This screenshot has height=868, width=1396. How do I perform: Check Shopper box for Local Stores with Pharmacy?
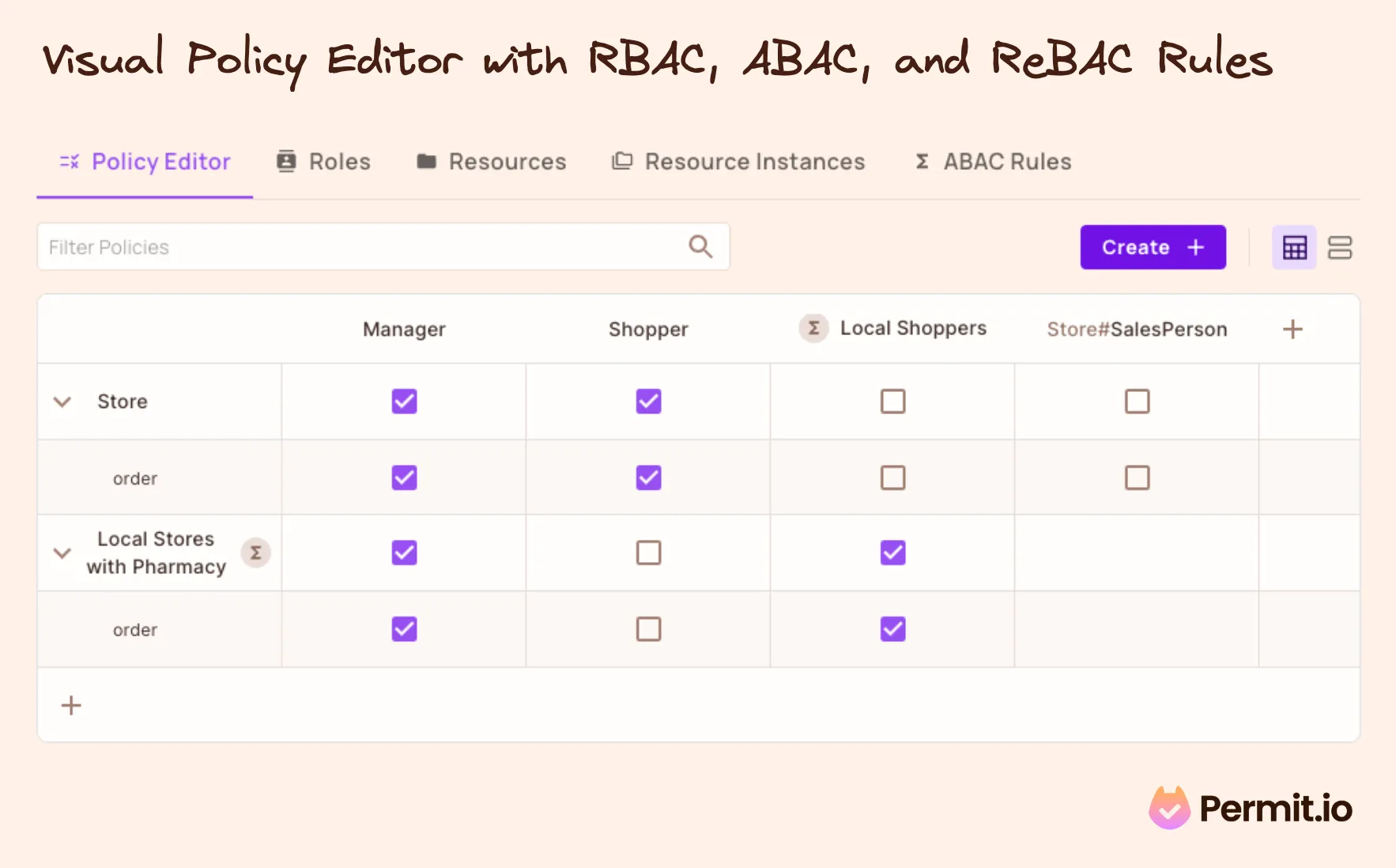coord(648,553)
